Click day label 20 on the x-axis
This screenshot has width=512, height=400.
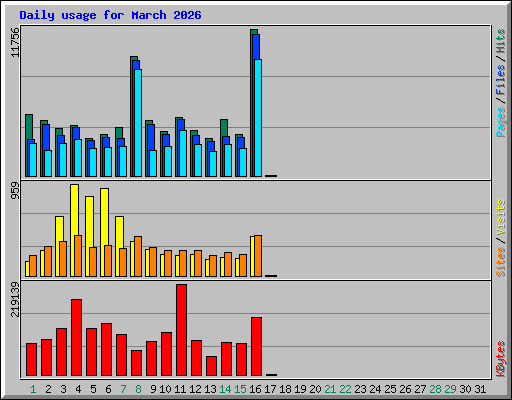[315, 389]
